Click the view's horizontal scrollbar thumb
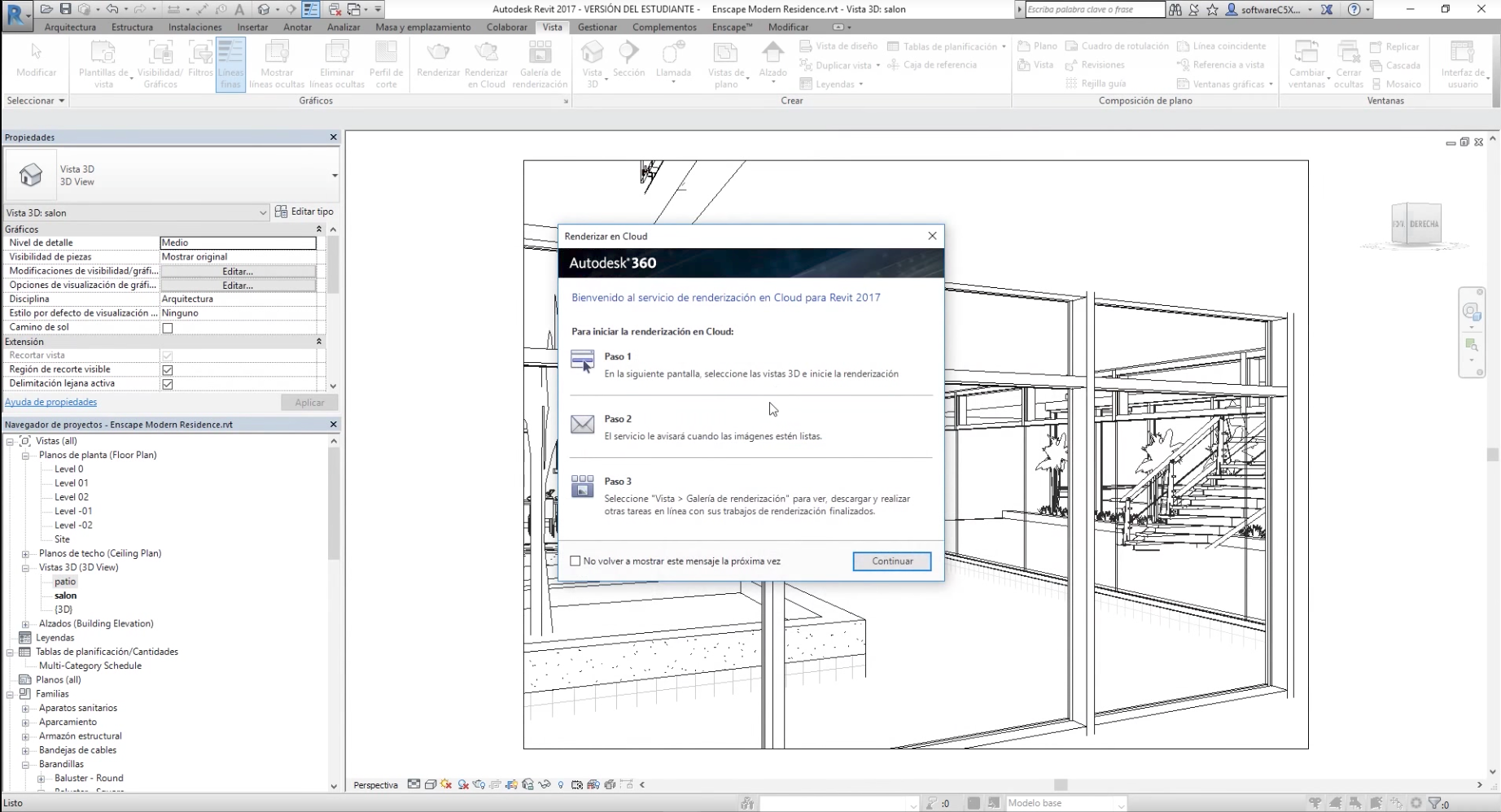Viewport: 1501px width, 812px height. pyautogui.click(x=1061, y=785)
